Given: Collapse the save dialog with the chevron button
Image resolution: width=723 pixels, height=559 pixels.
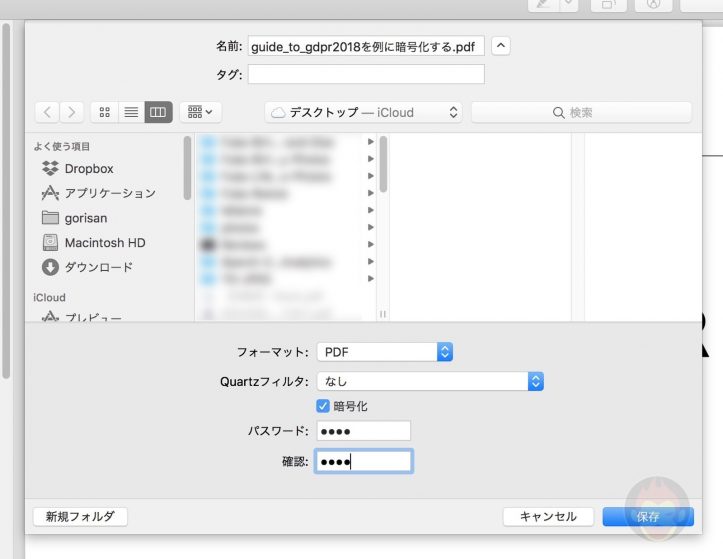Looking at the screenshot, I should coord(501,46).
